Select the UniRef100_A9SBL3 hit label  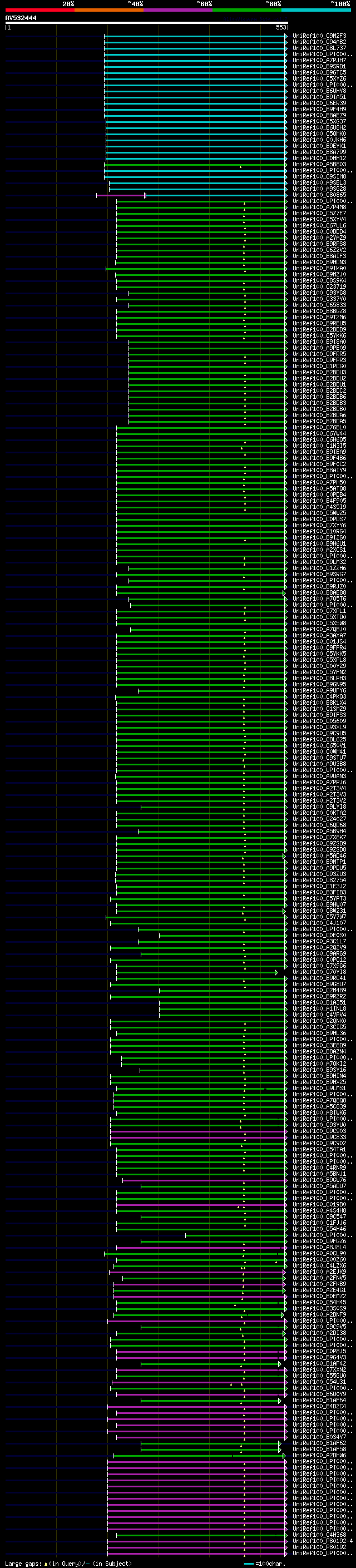(319, 182)
